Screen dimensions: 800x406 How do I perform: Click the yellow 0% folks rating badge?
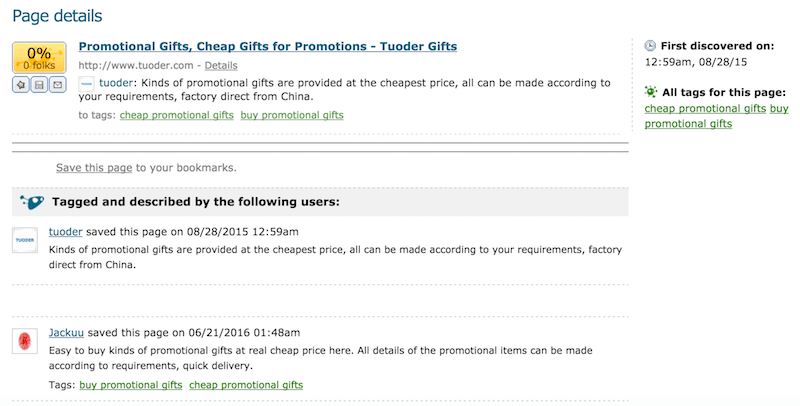point(39,58)
